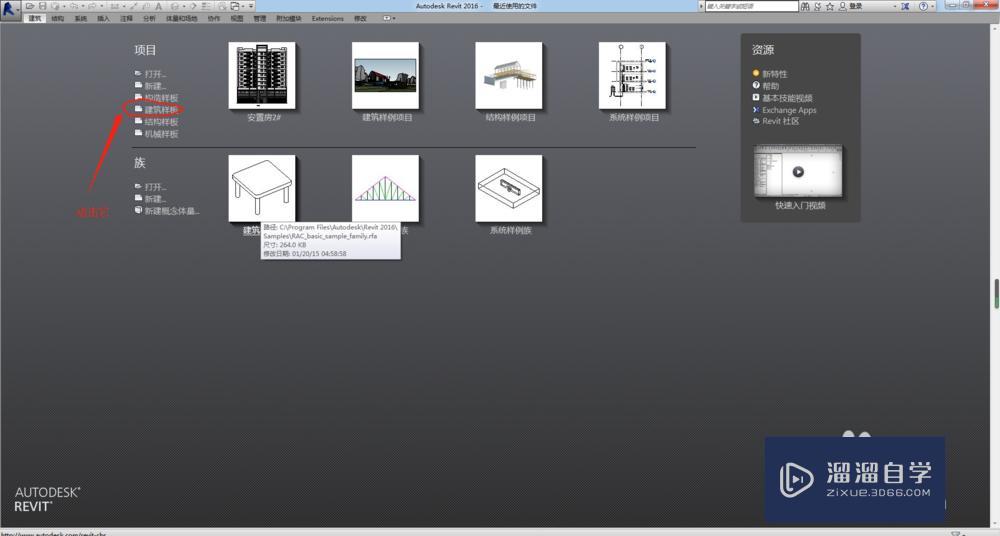Viewport: 1000px width, 536px height.
Task: Open the 建筑样例项目 thumbnail
Action: (385, 75)
